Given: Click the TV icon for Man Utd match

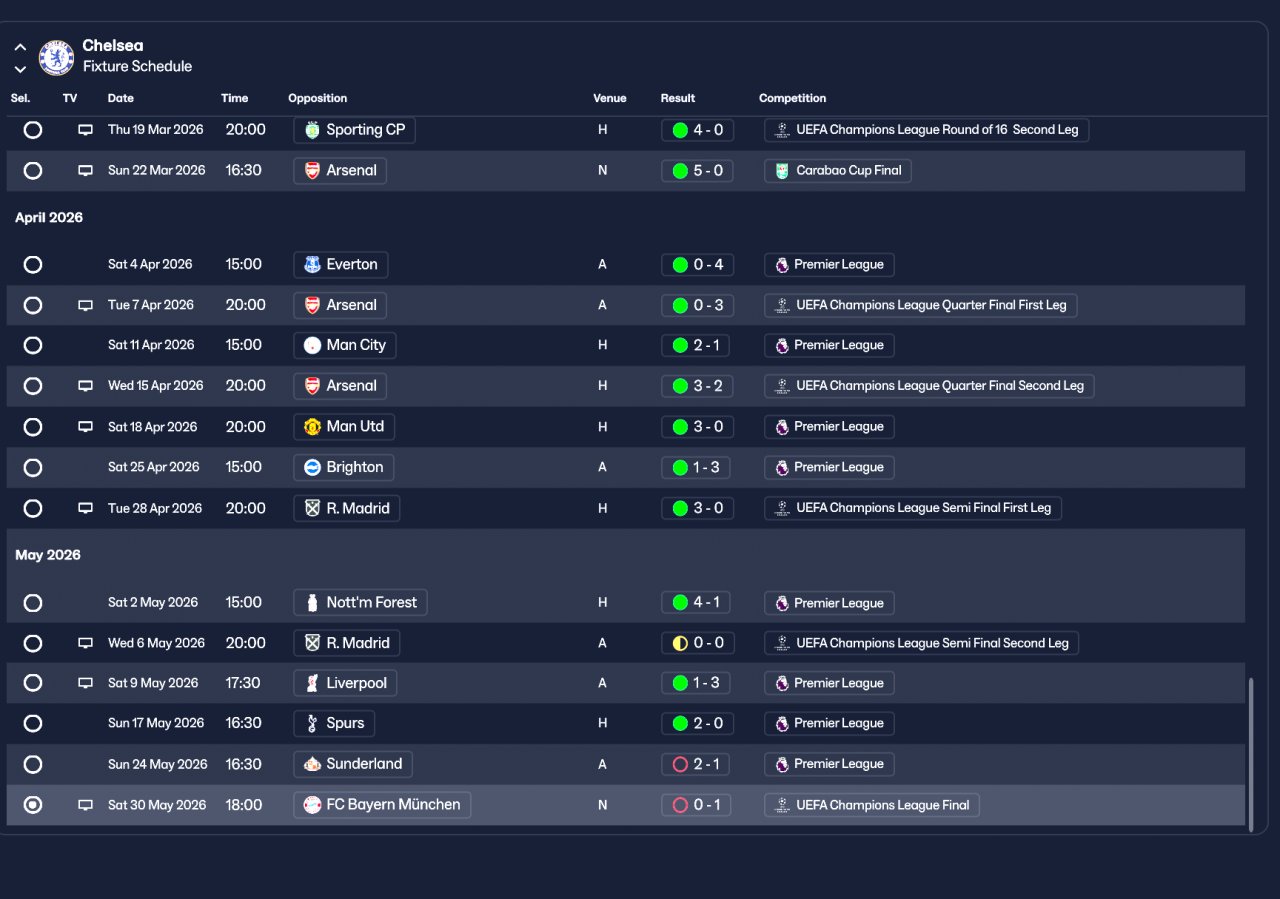Looking at the screenshot, I should pyautogui.click(x=86, y=427).
